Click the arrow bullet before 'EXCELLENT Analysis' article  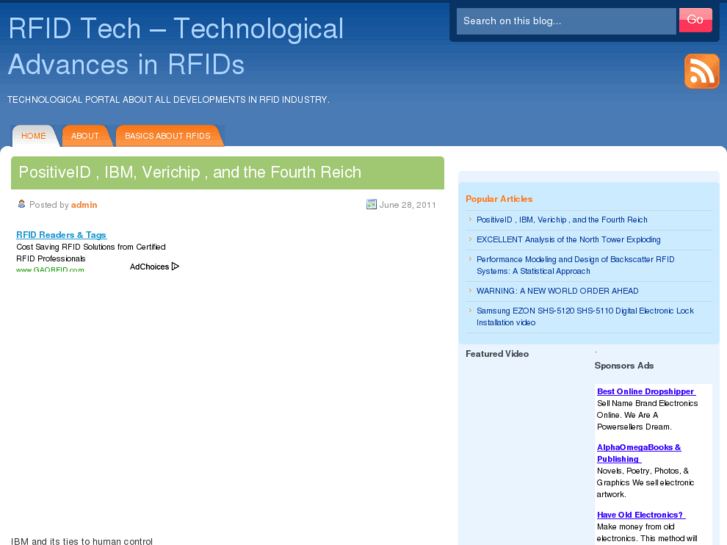[470, 239]
